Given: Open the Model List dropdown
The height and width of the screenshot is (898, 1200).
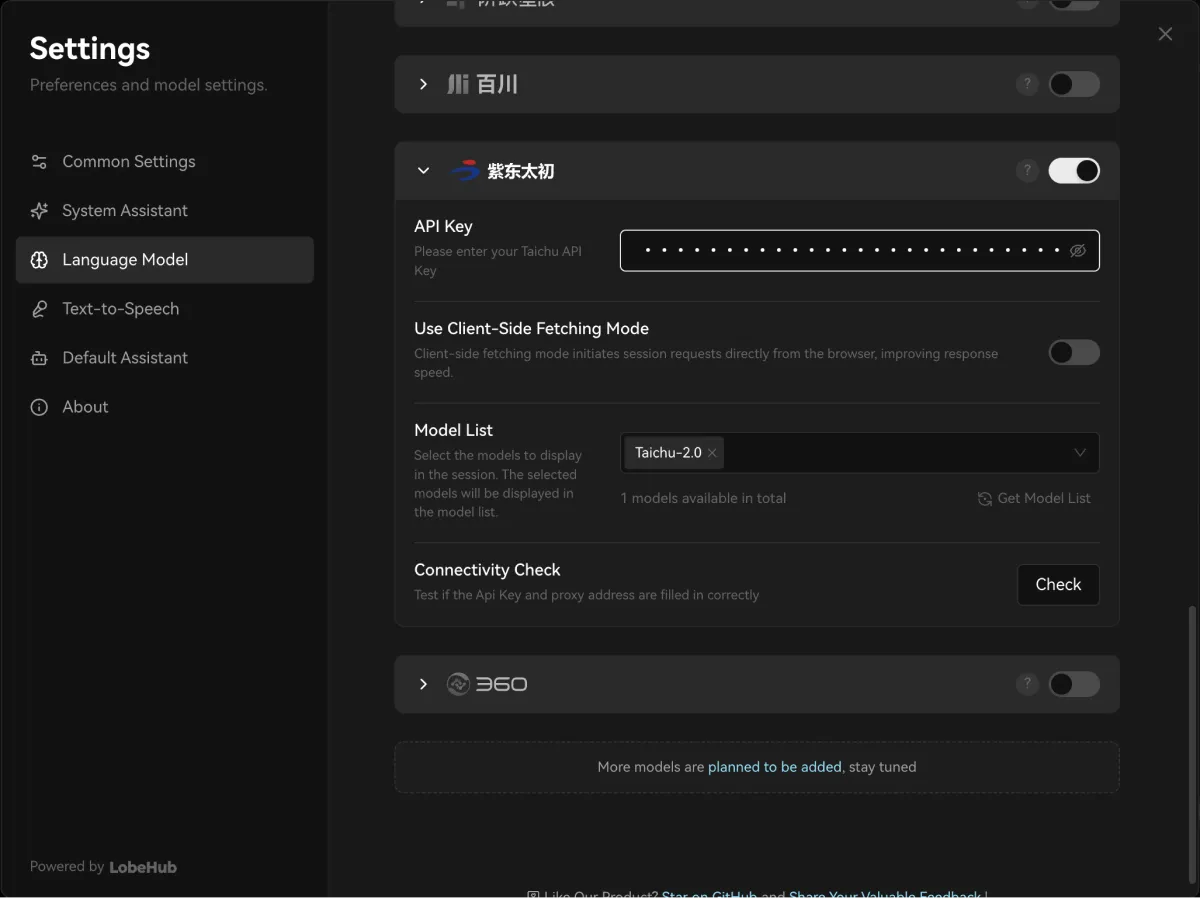Looking at the screenshot, I should click(1079, 453).
